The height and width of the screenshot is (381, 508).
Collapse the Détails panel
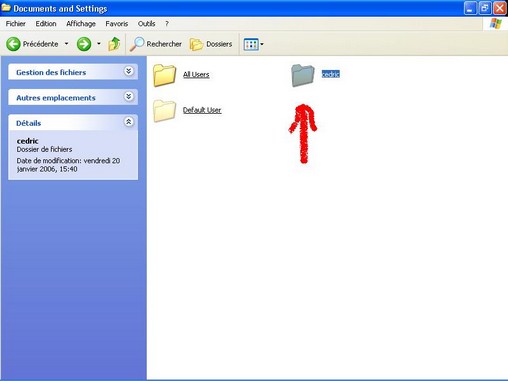129,122
